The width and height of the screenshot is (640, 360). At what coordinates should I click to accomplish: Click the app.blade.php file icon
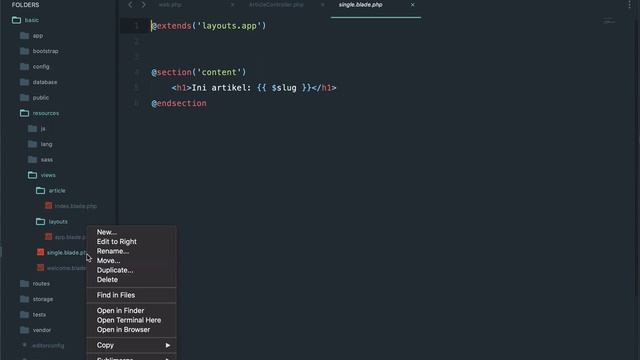(x=49, y=237)
